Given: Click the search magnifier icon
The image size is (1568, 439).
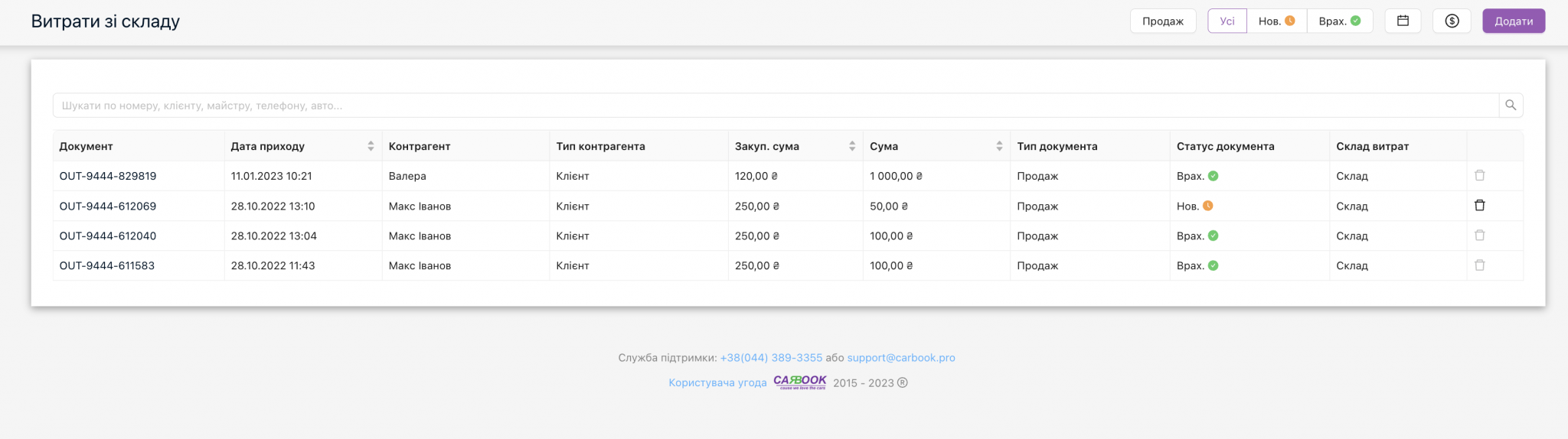Looking at the screenshot, I should coord(1511,106).
